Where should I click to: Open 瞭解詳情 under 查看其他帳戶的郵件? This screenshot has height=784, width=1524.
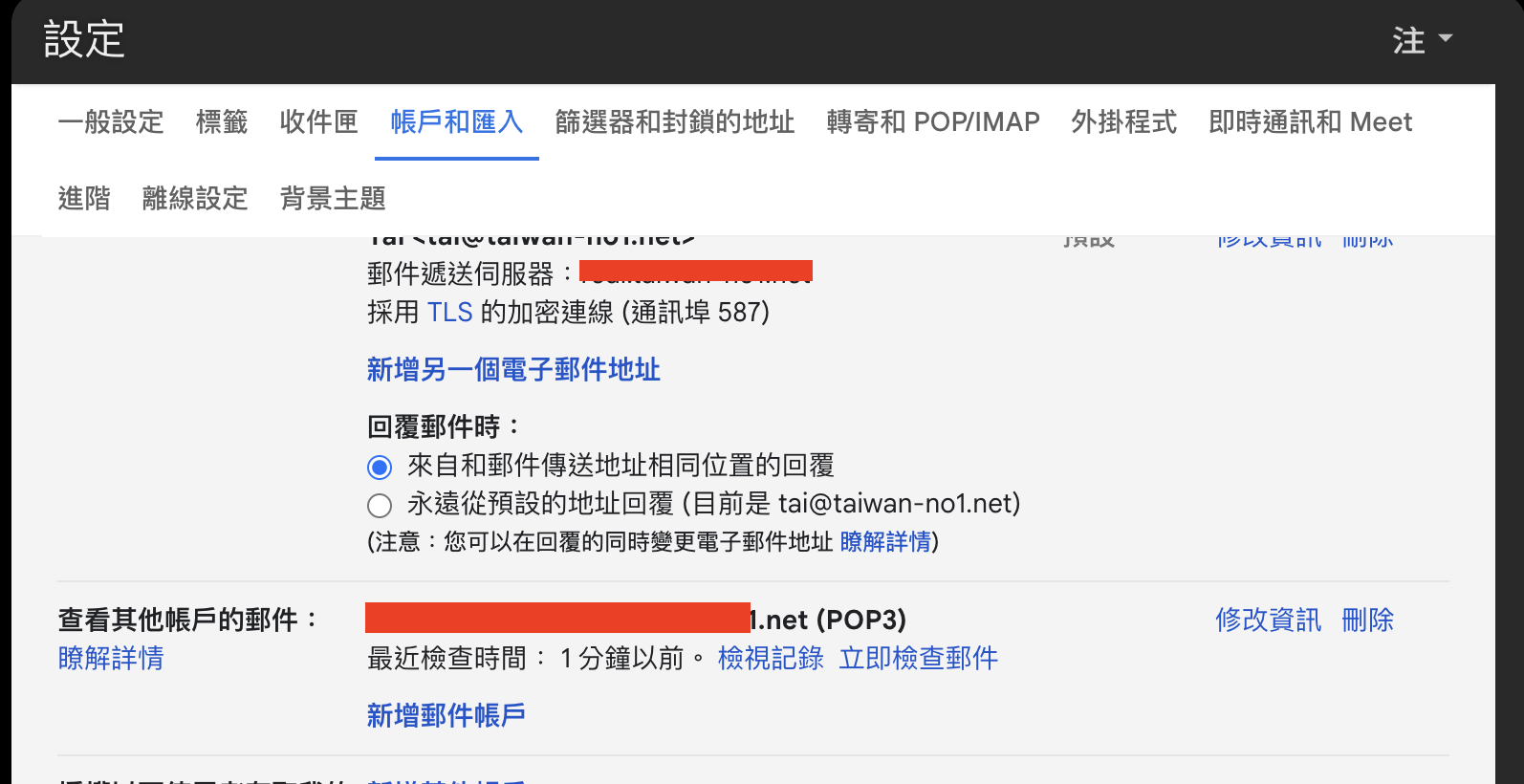[111, 659]
